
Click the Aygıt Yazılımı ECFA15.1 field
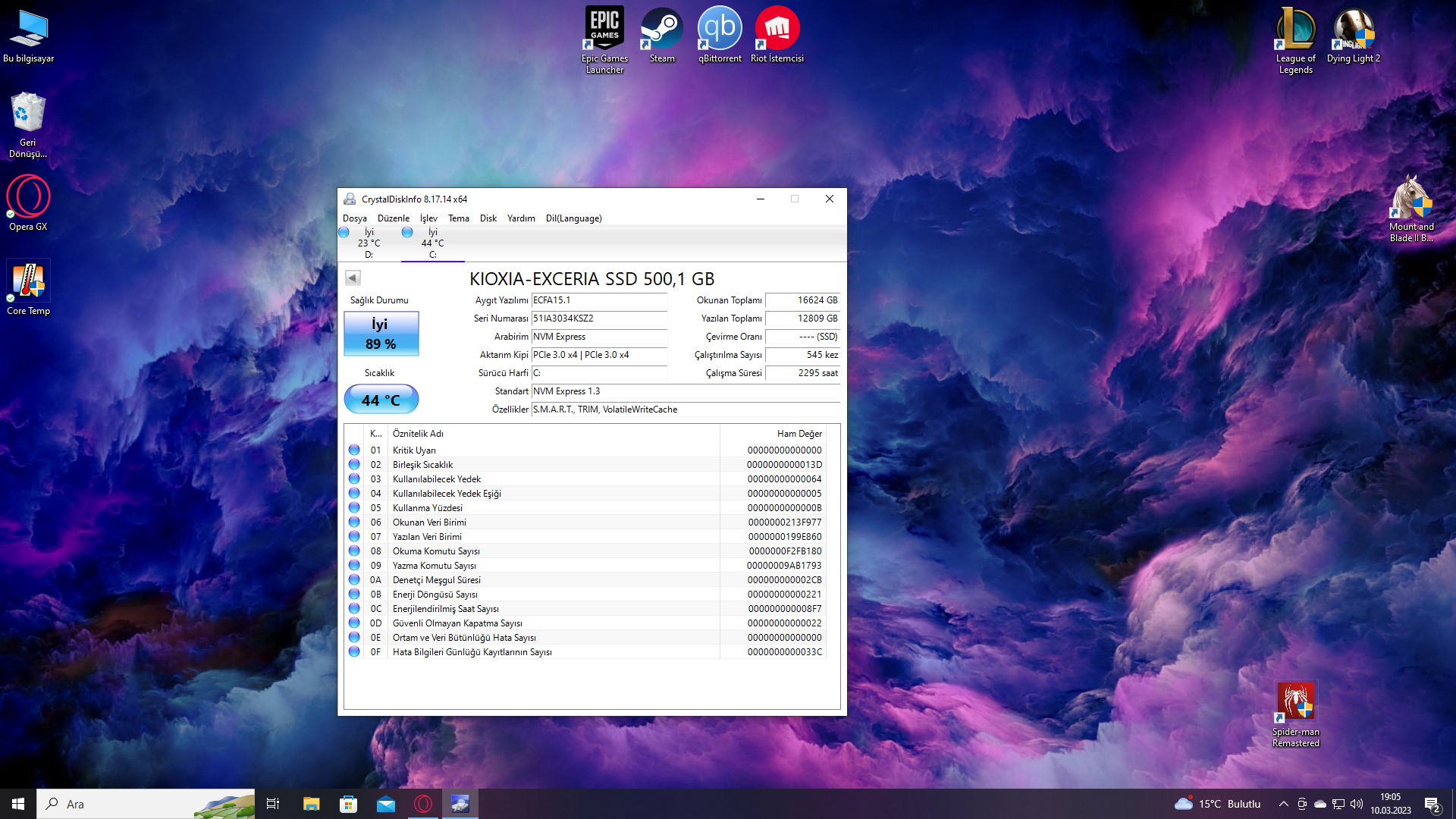[x=599, y=300]
